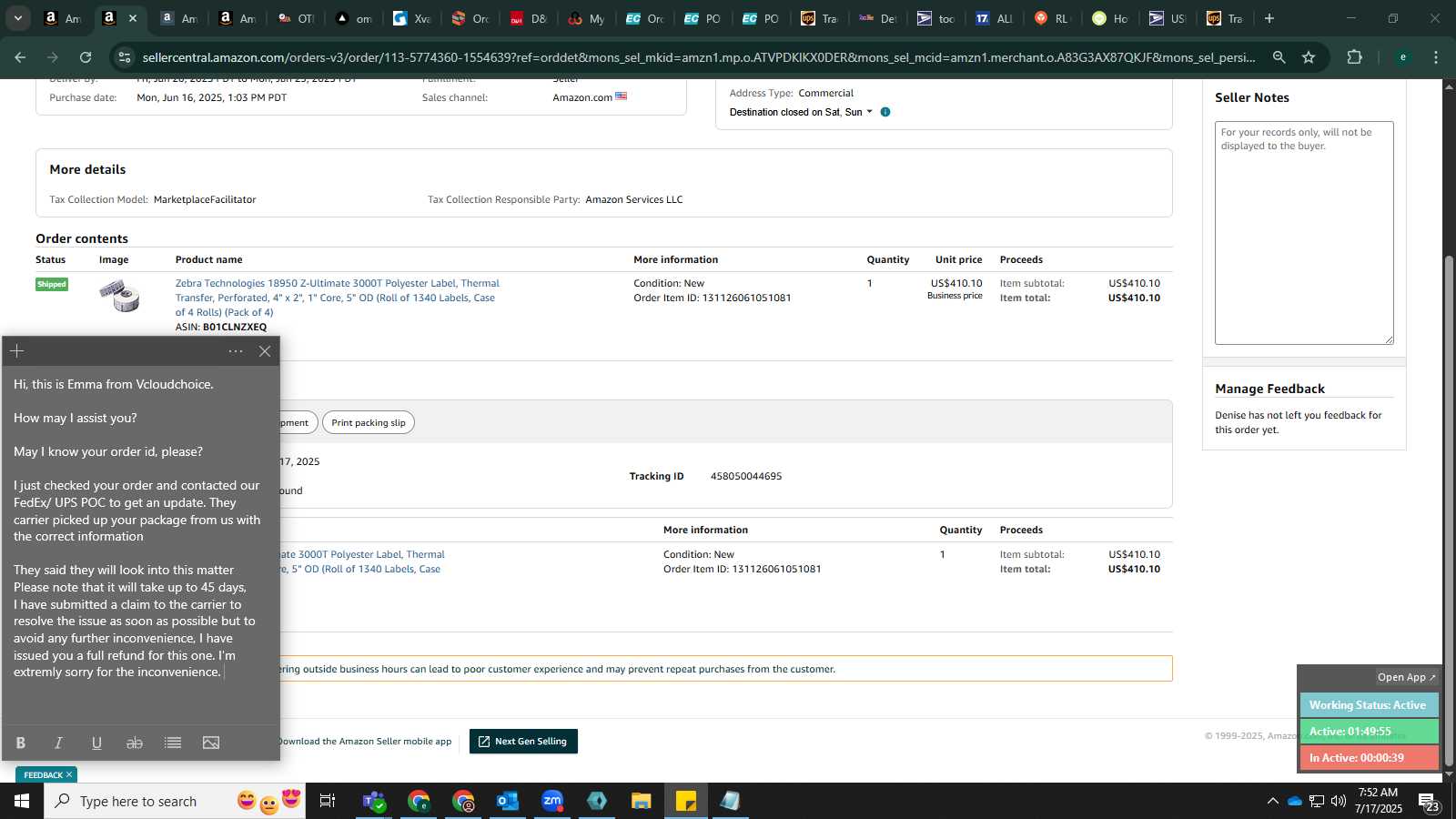
Task: Open Chrome profile avatar
Action: [1402, 57]
